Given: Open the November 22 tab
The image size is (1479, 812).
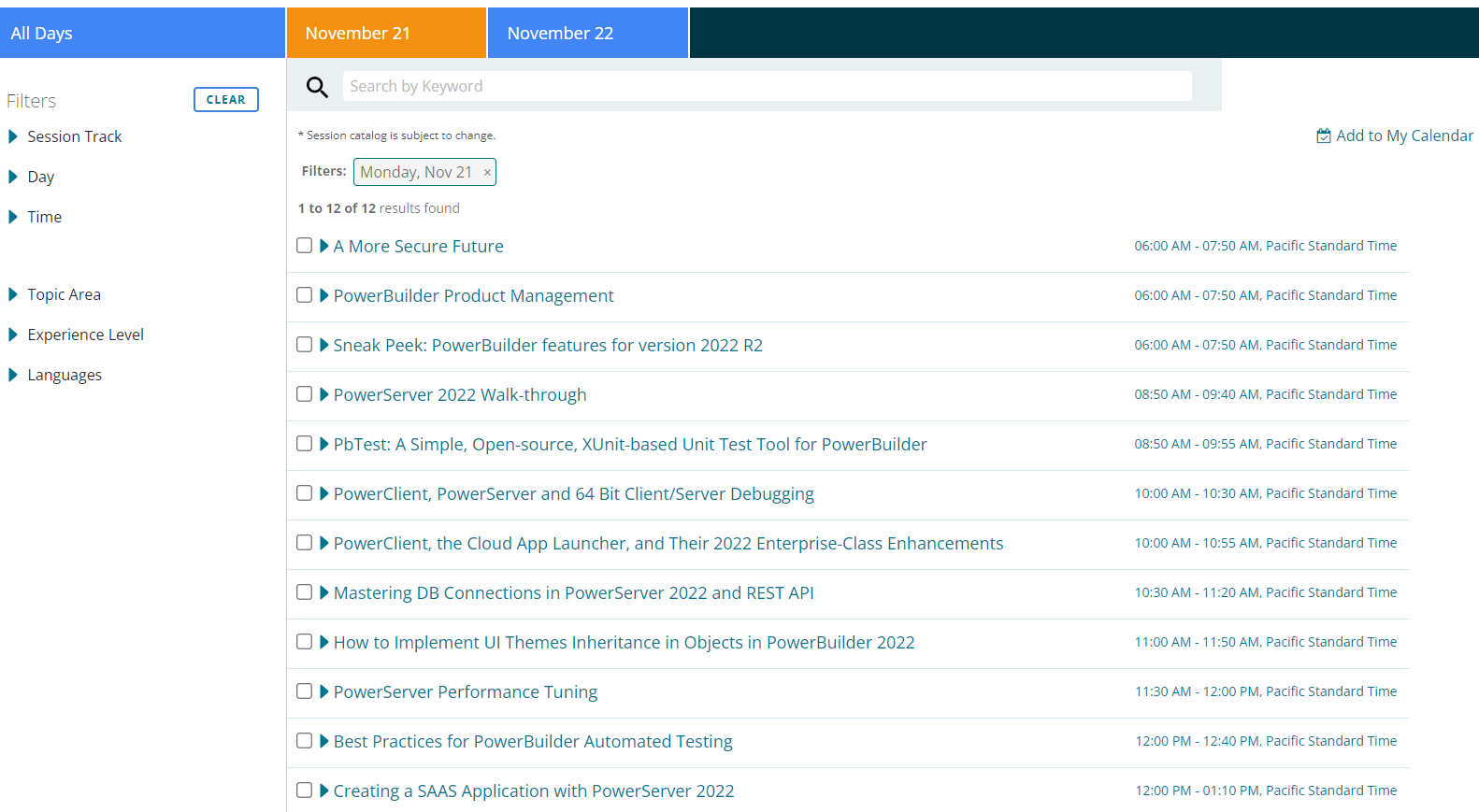Looking at the screenshot, I should tap(588, 33).
